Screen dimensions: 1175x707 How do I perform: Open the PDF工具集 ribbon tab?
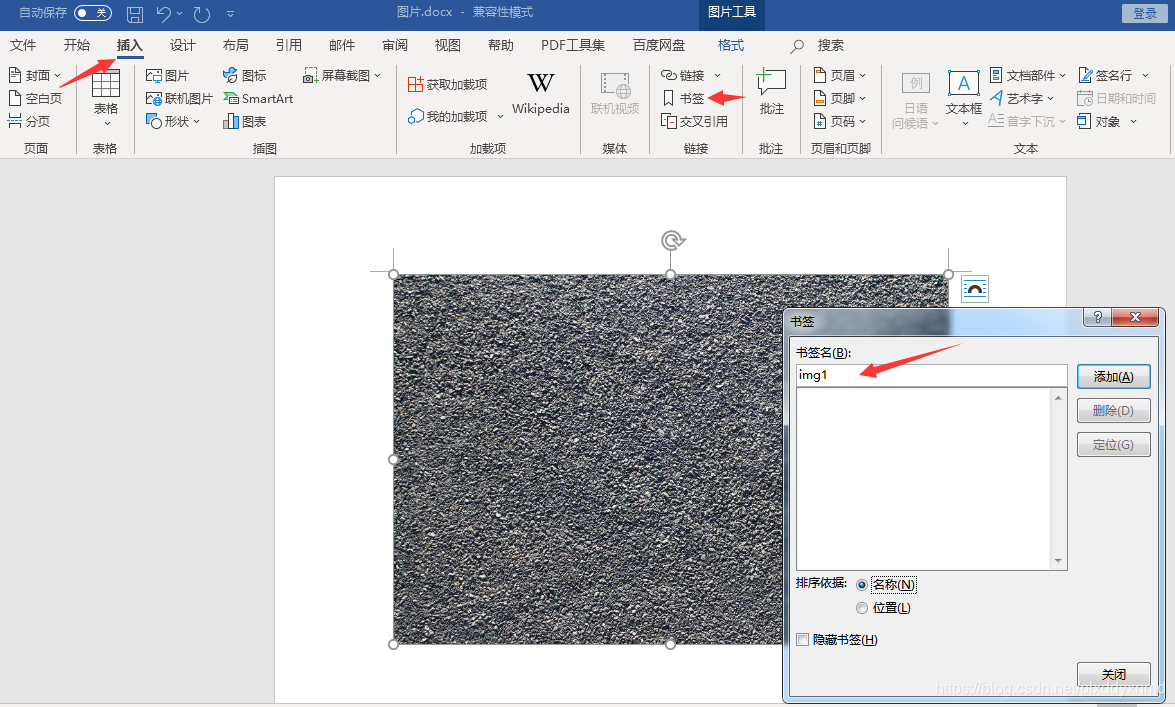point(573,45)
